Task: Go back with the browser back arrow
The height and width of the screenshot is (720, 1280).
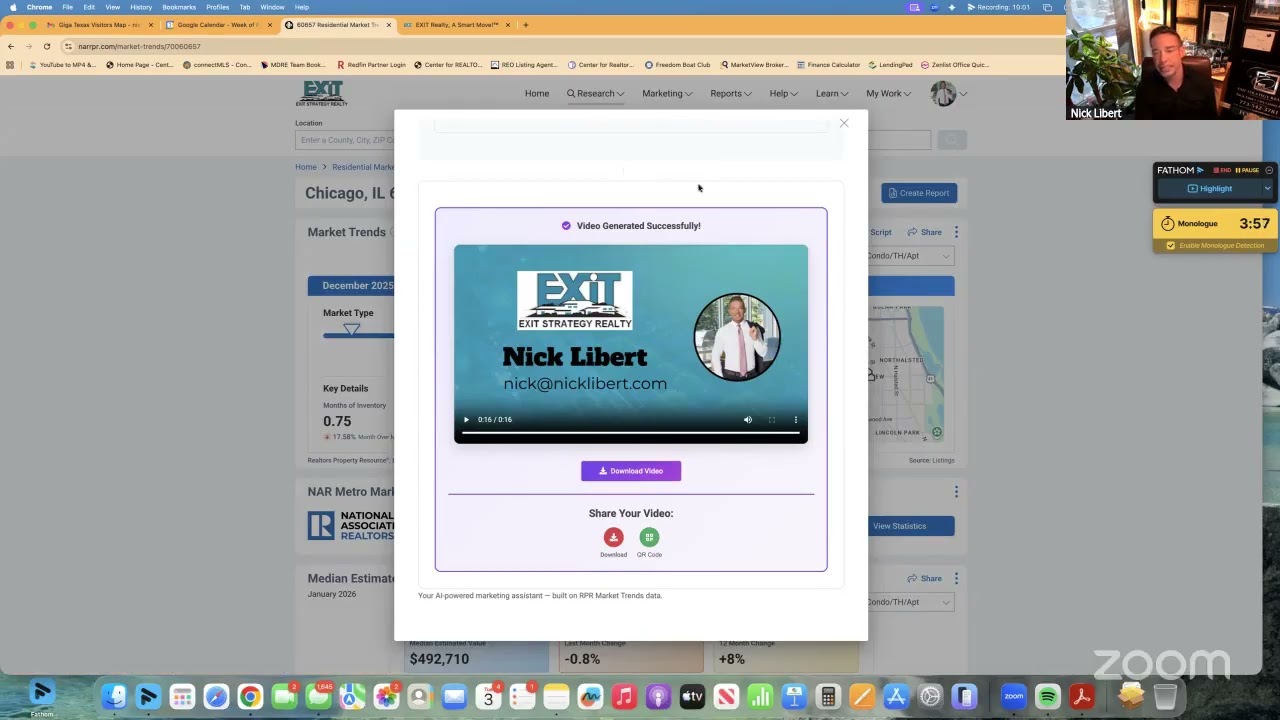Action: click(x=11, y=46)
